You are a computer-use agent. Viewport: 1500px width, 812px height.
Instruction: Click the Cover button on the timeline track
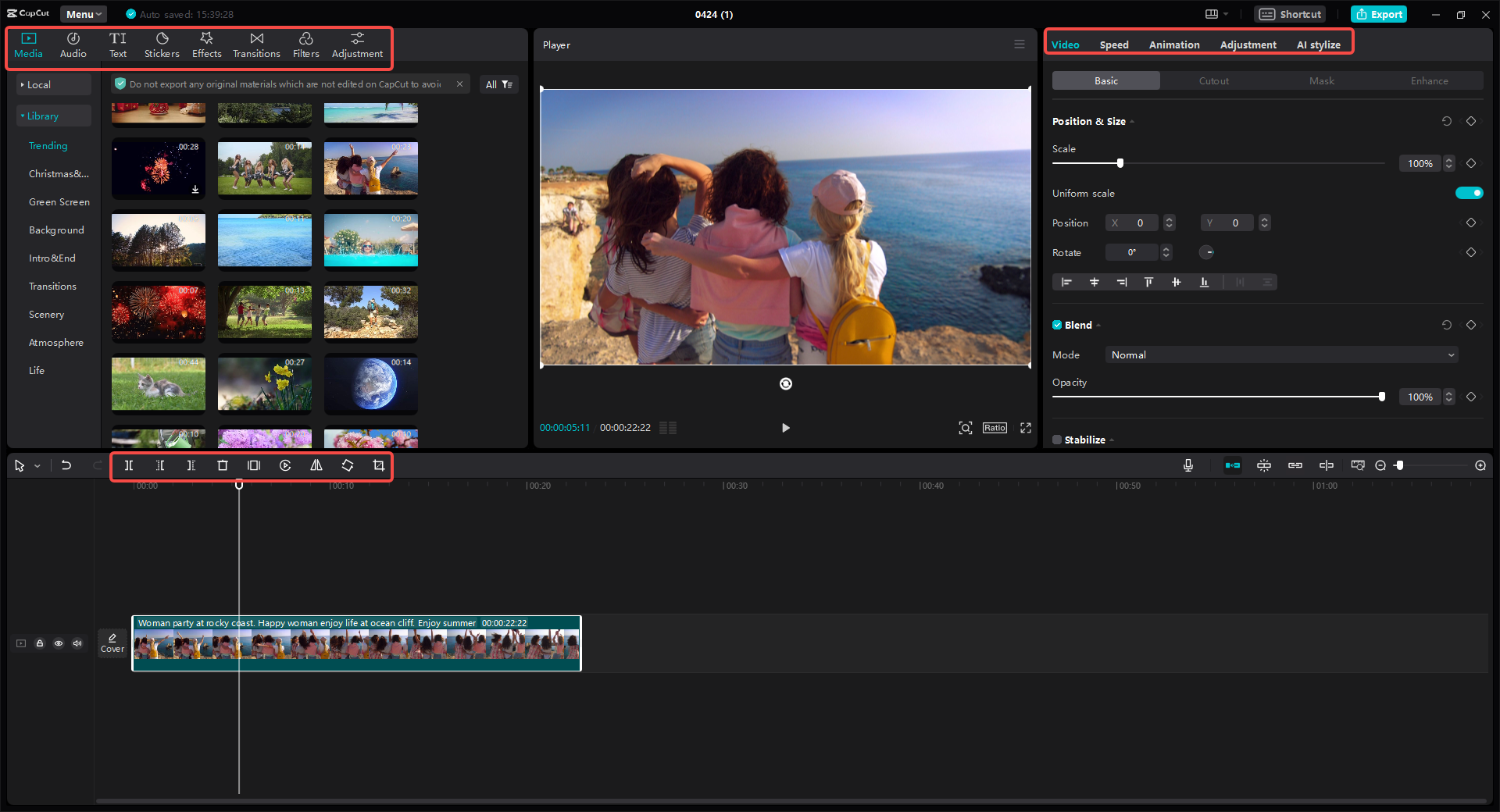click(112, 643)
